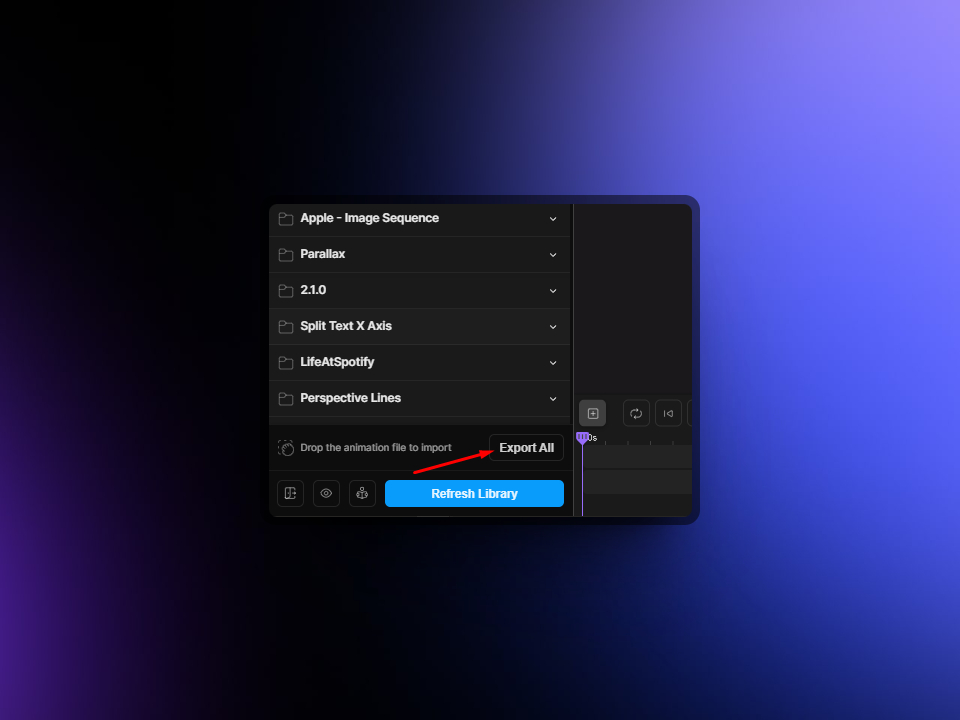Select the Split Text X Axis label
The width and height of the screenshot is (960, 720).
[346, 326]
